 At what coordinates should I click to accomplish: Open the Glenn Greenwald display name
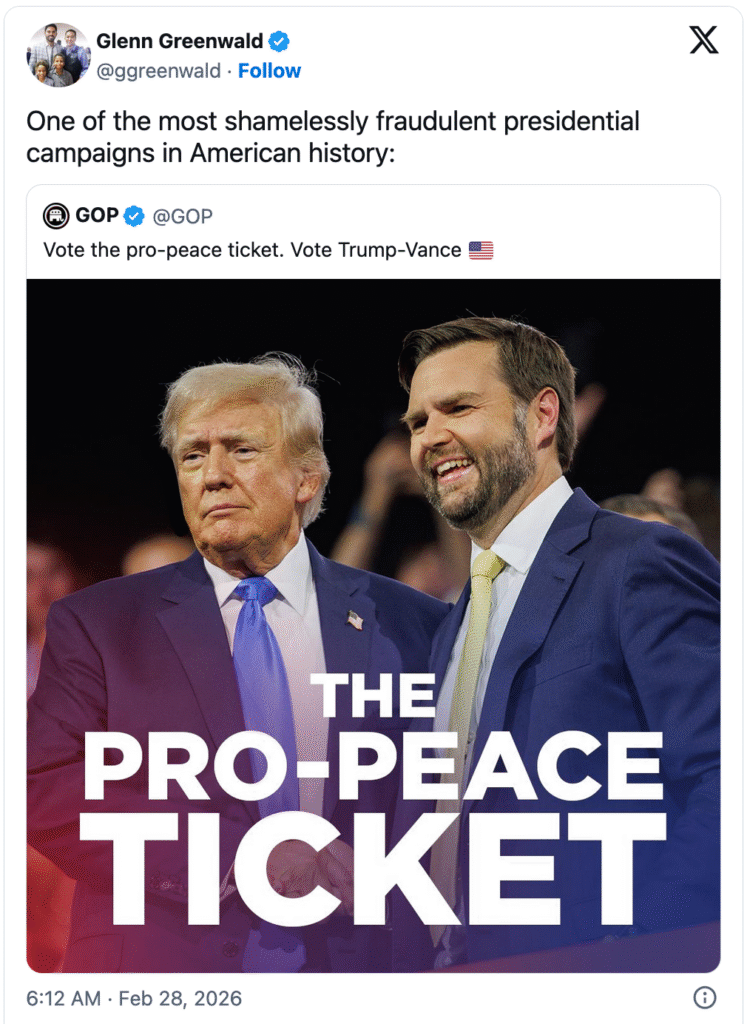pos(180,42)
